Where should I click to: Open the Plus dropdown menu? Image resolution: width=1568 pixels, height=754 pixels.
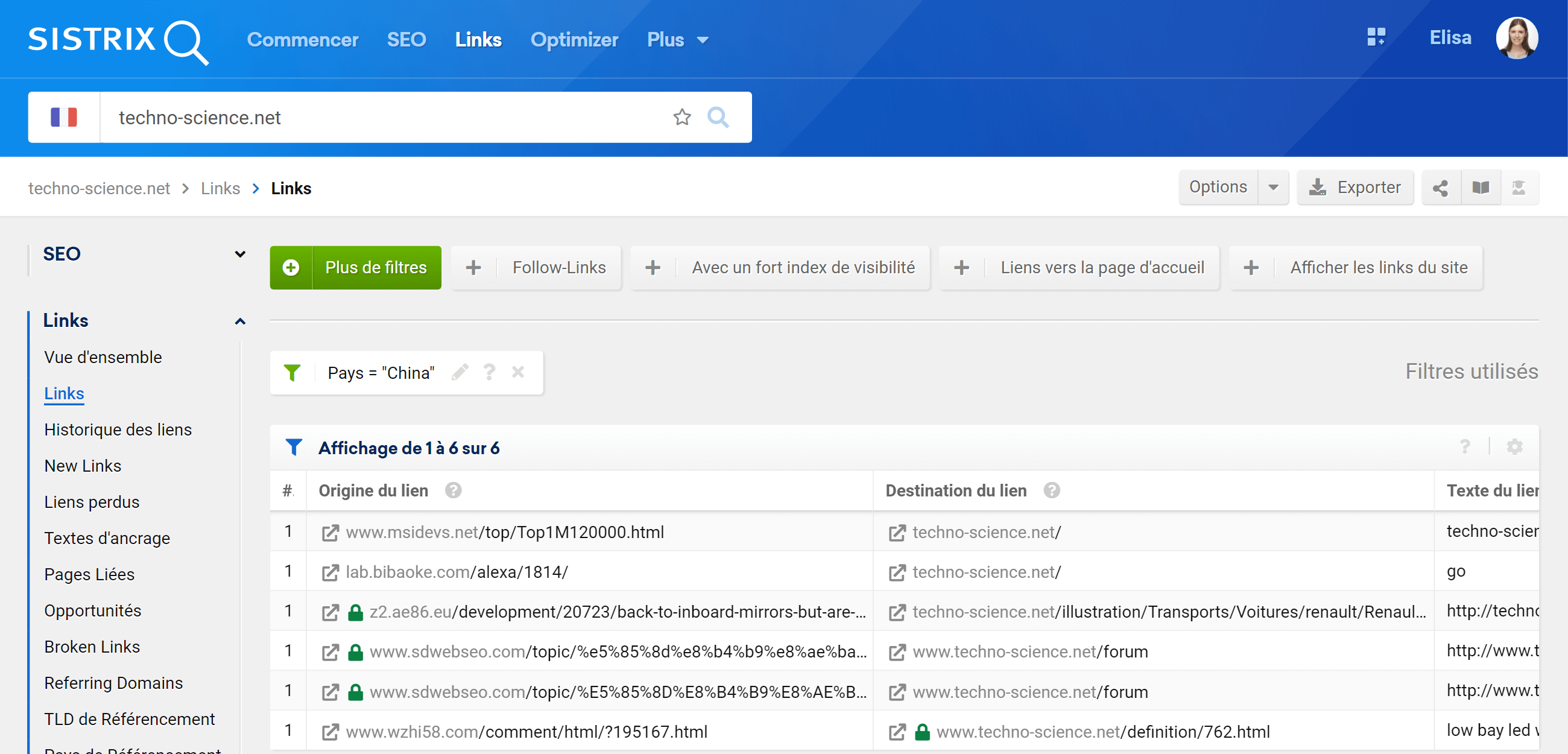(x=677, y=40)
